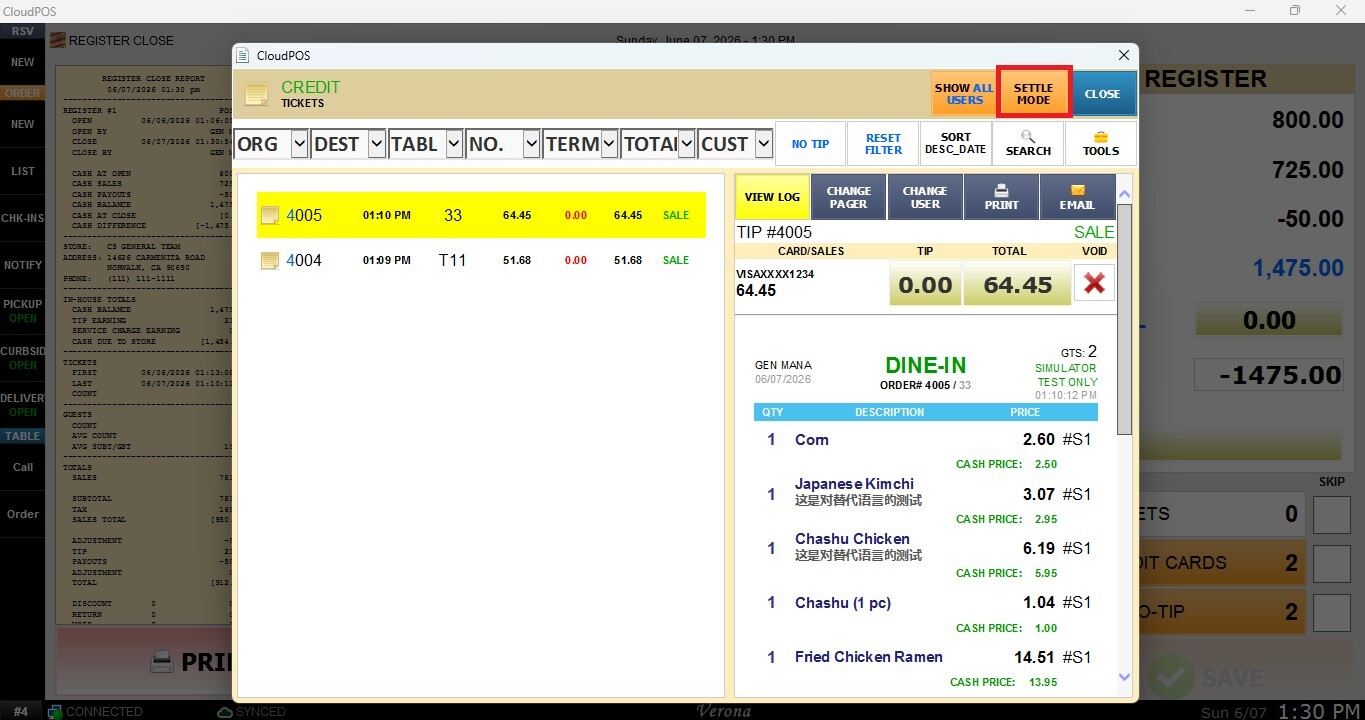Click the #4 terminal indicator in status bar
Viewport: 1365px width, 720px height.
click(21, 712)
